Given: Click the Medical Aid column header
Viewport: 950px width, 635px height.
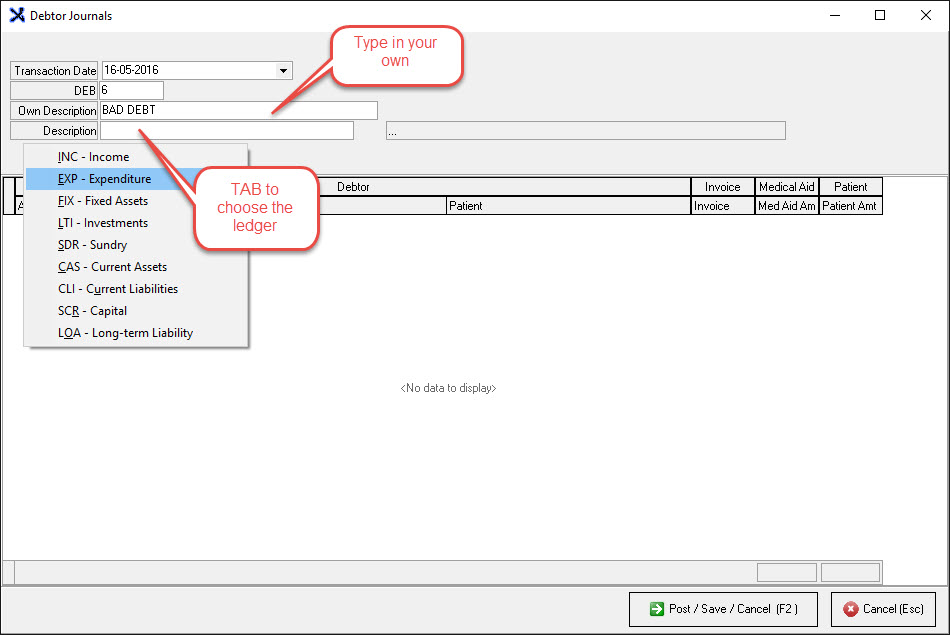Looking at the screenshot, I should click(786, 187).
